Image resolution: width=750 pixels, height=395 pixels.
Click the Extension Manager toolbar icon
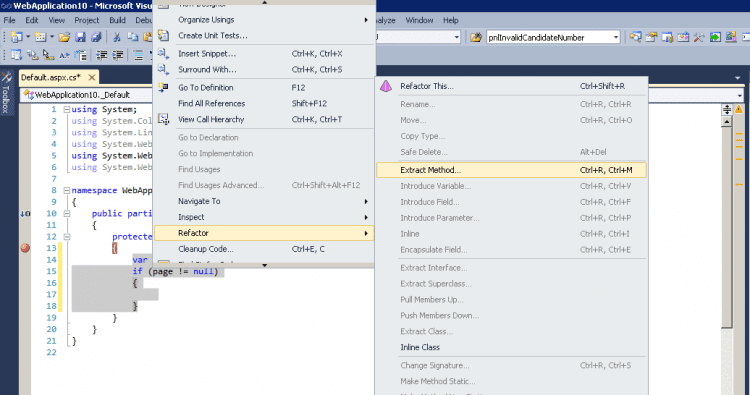tap(731, 37)
